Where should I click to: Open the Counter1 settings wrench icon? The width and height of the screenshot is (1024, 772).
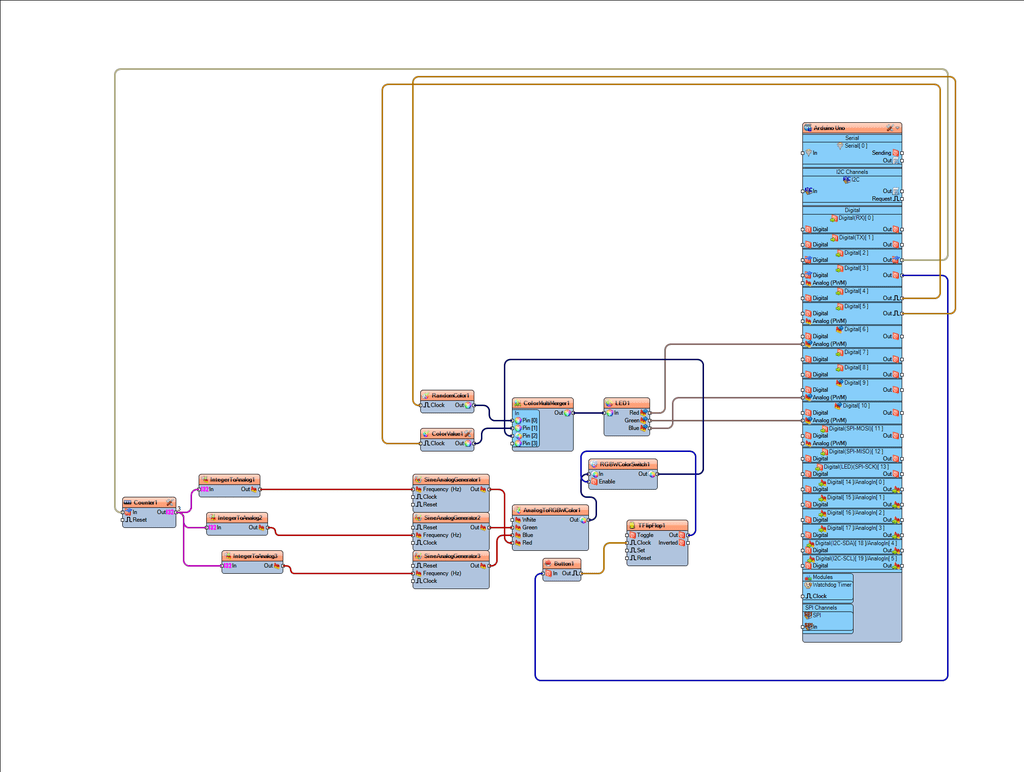(170, 503)
